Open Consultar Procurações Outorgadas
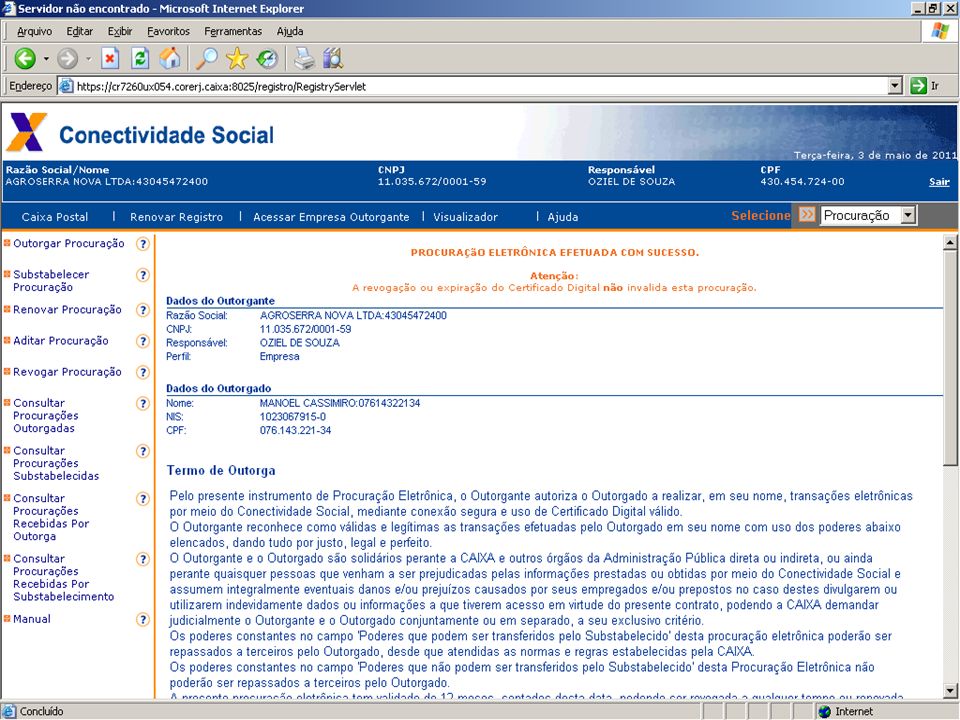Screen dimensions: 960x720 tap(46, 415)
